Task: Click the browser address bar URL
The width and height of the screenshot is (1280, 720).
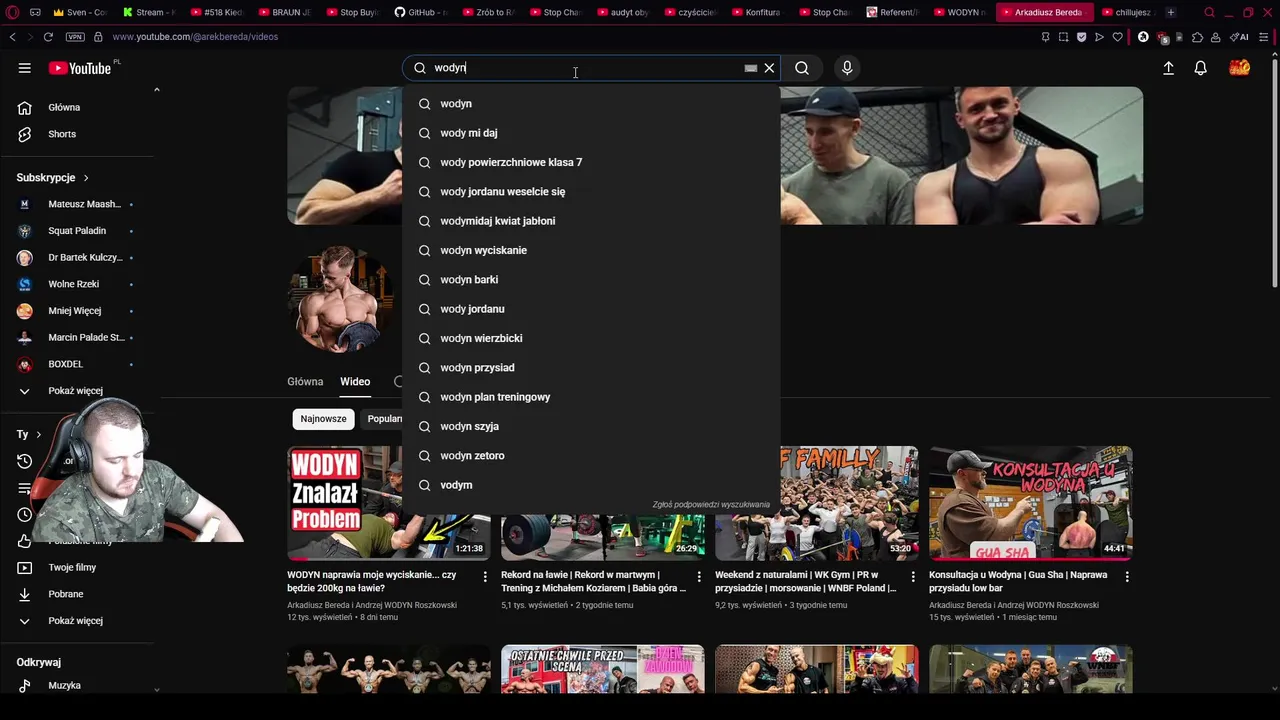Action: click(195, 37)
